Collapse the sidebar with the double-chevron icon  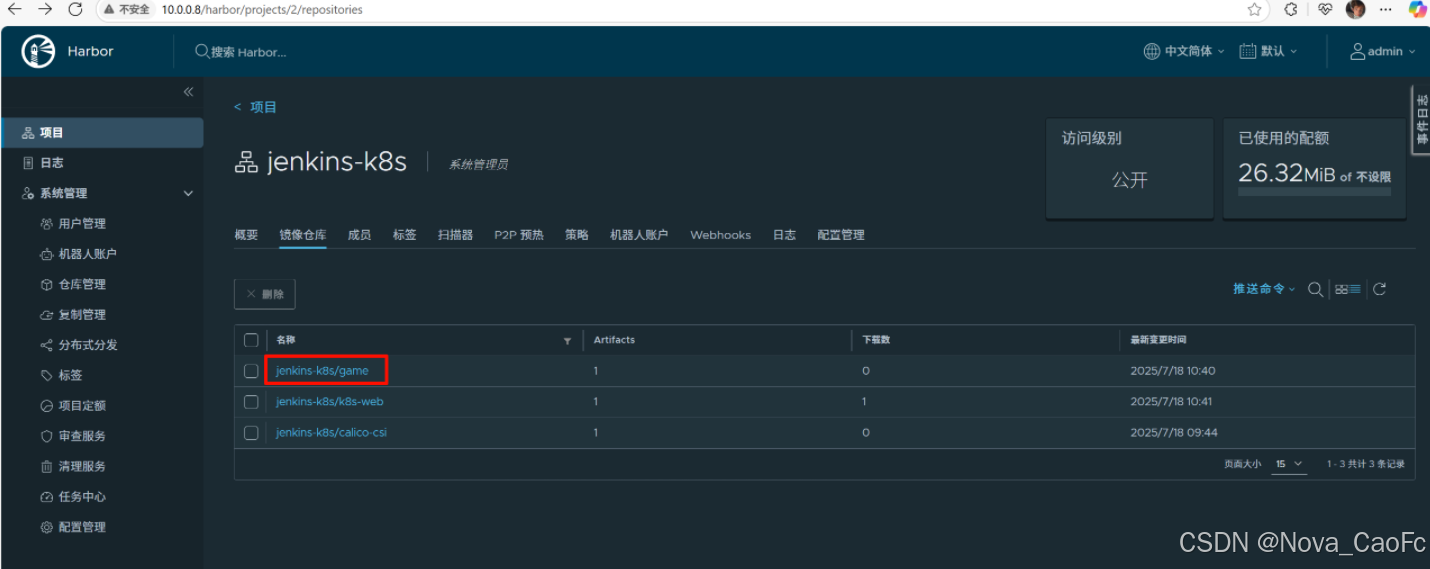coord(188,92)
